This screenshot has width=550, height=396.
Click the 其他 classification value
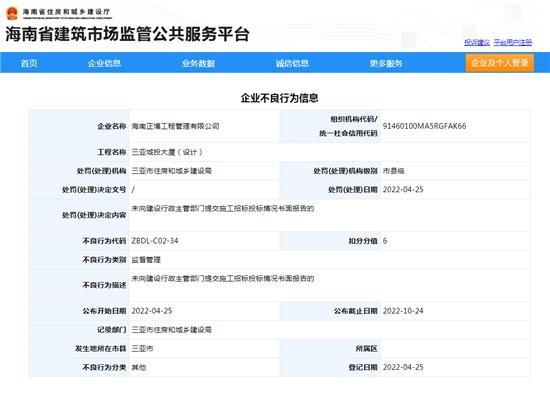[139, 368]
